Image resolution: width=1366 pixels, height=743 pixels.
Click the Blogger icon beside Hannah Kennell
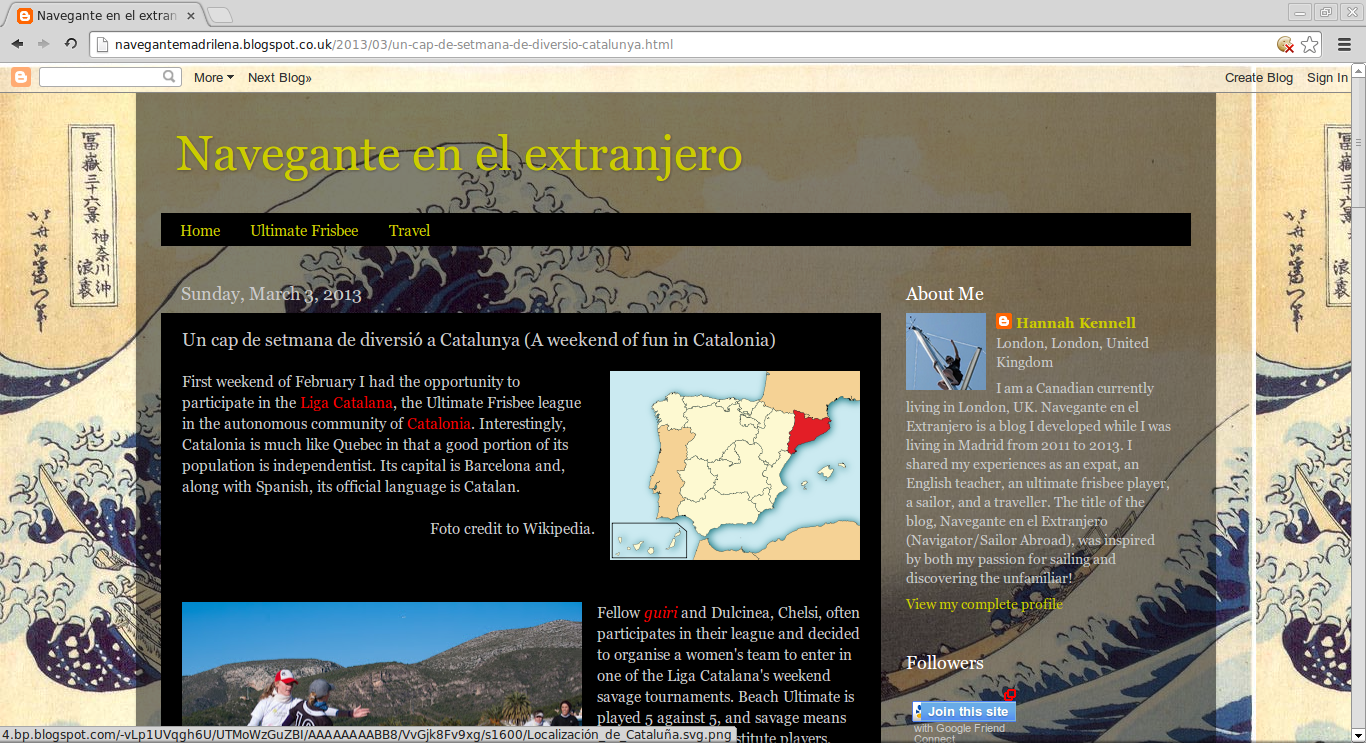1004,322
